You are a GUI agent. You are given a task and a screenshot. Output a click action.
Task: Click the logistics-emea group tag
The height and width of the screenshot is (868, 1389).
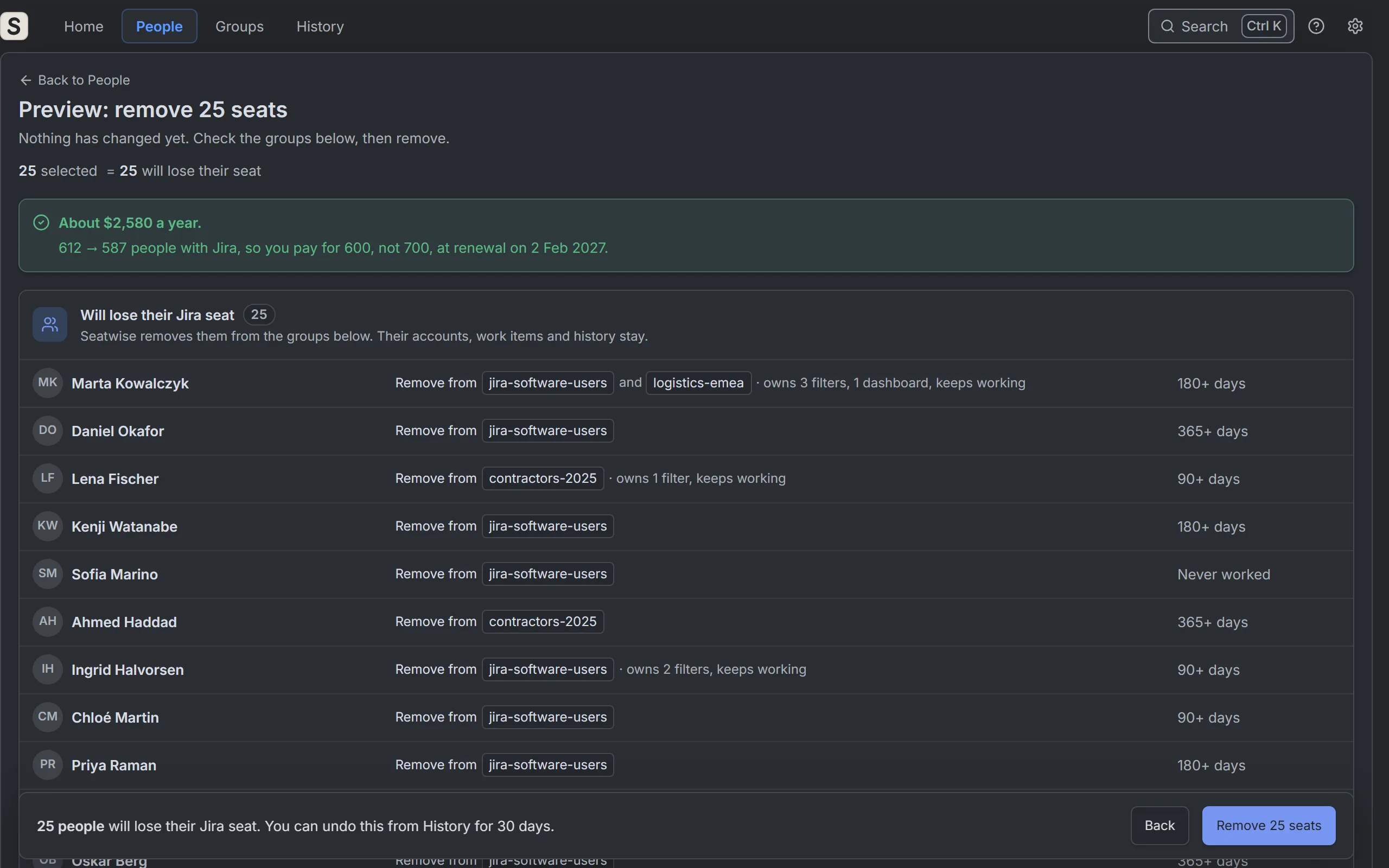tap(698, 383)
